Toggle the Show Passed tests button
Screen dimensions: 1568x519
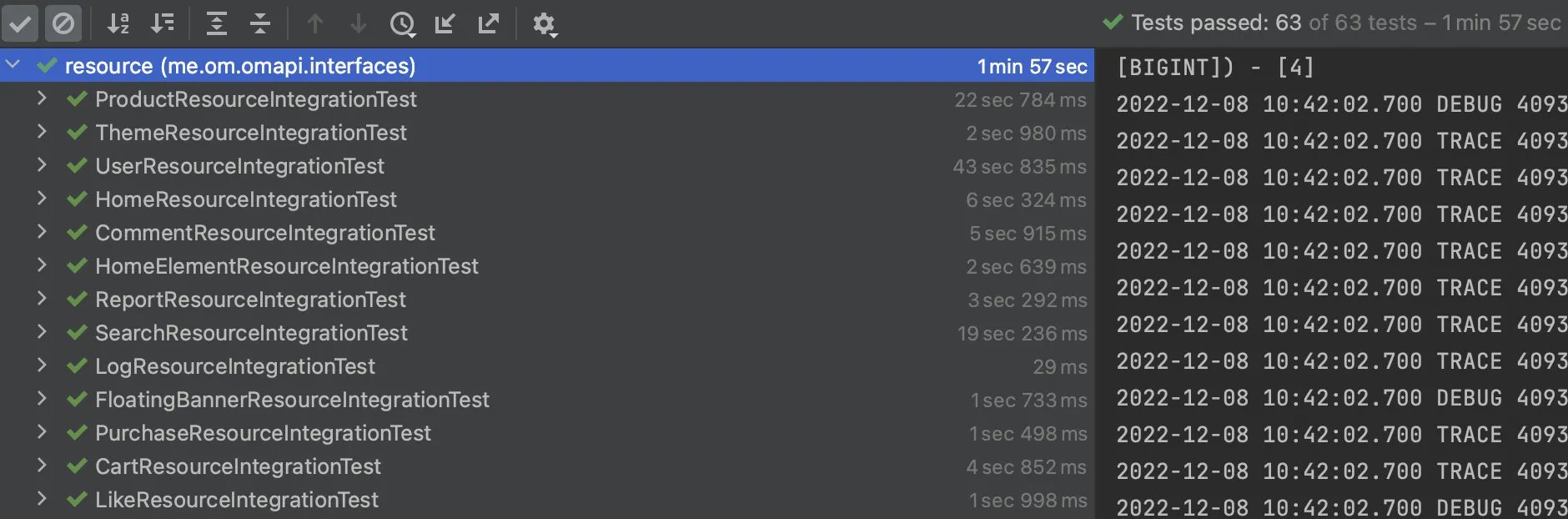tap(20, 23)
